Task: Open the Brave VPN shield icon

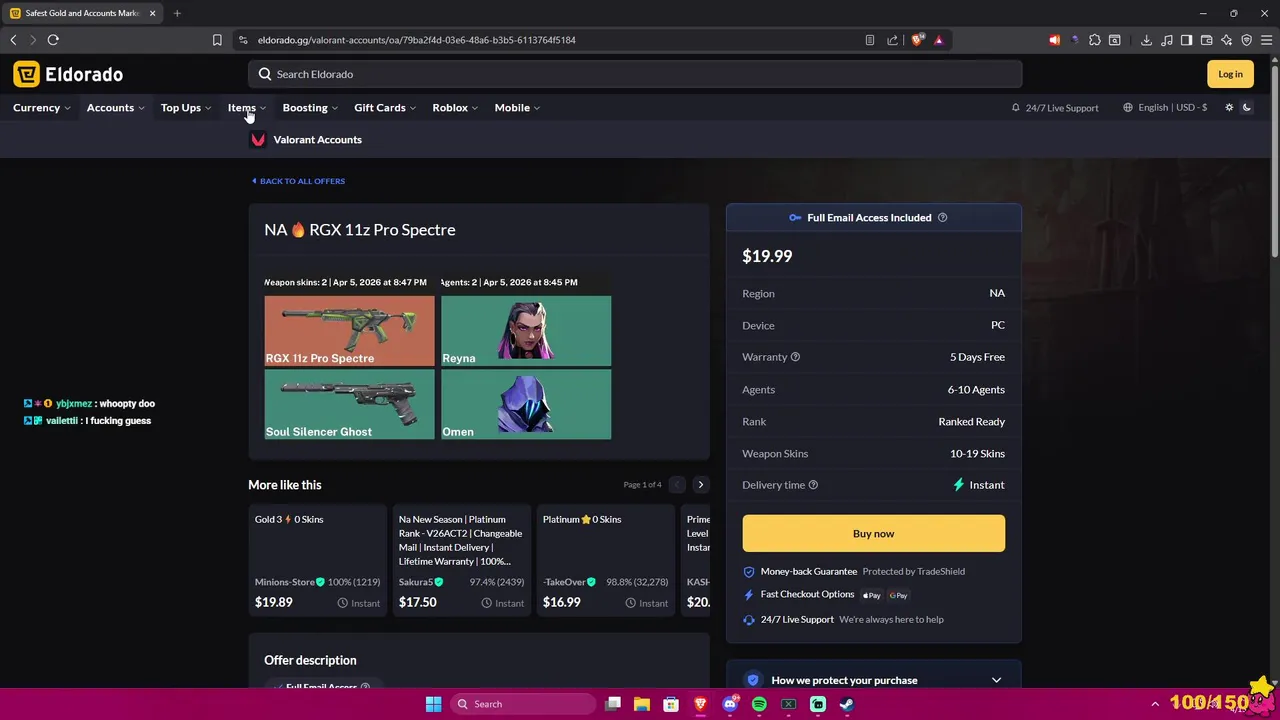Action: [1246, 40]
